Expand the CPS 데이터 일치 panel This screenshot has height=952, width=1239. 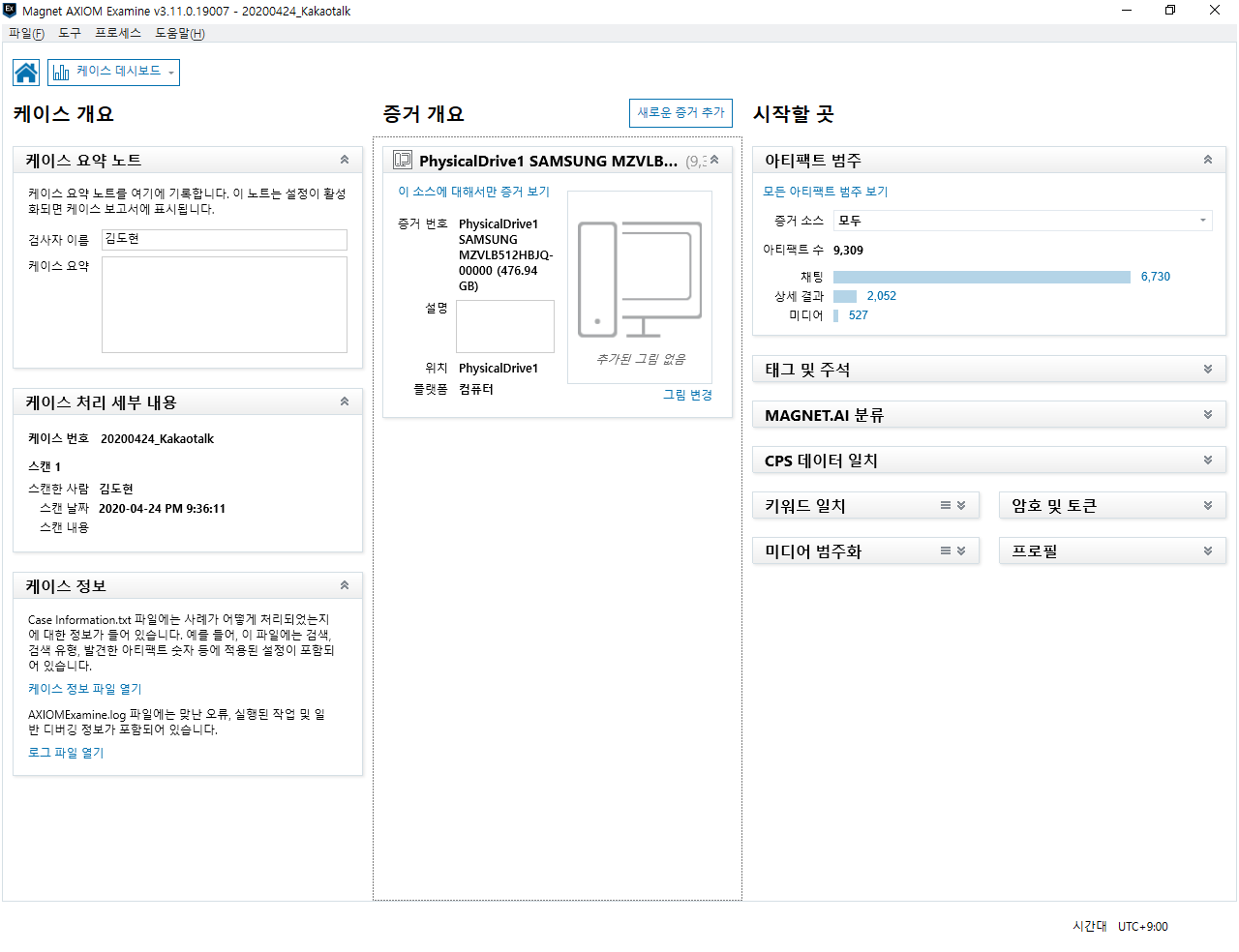(1208, 461)
